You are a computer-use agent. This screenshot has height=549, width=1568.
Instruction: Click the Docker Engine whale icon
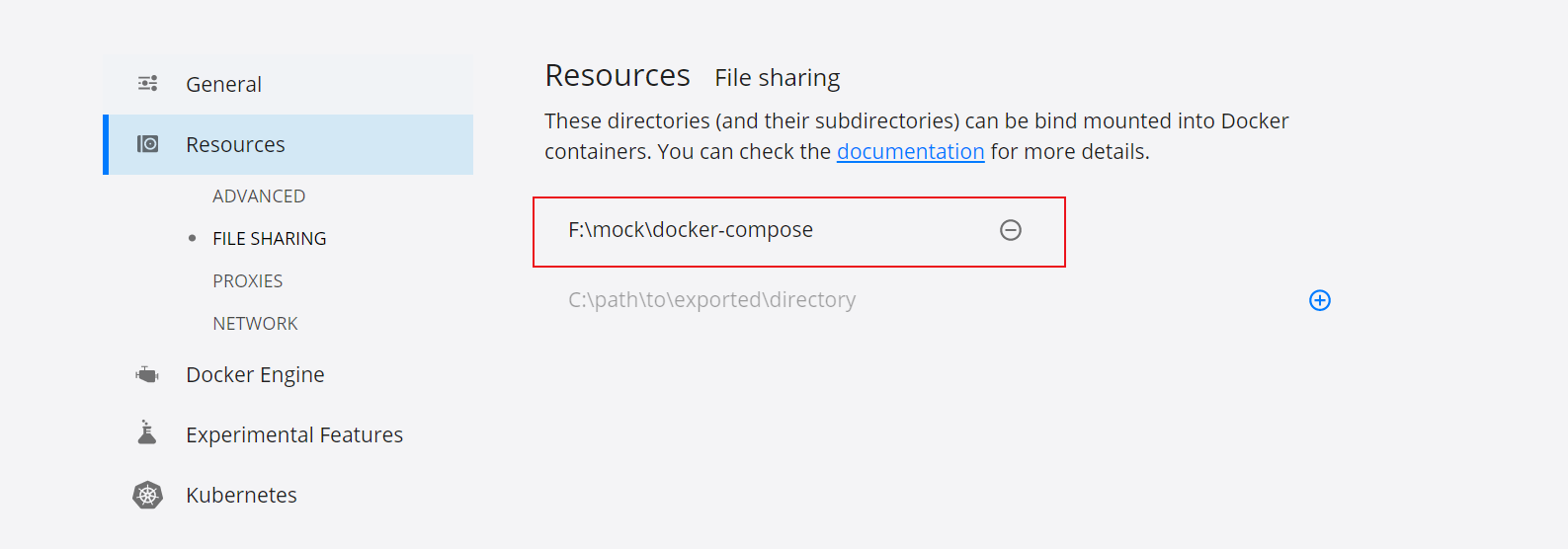[x=147, y=375]
